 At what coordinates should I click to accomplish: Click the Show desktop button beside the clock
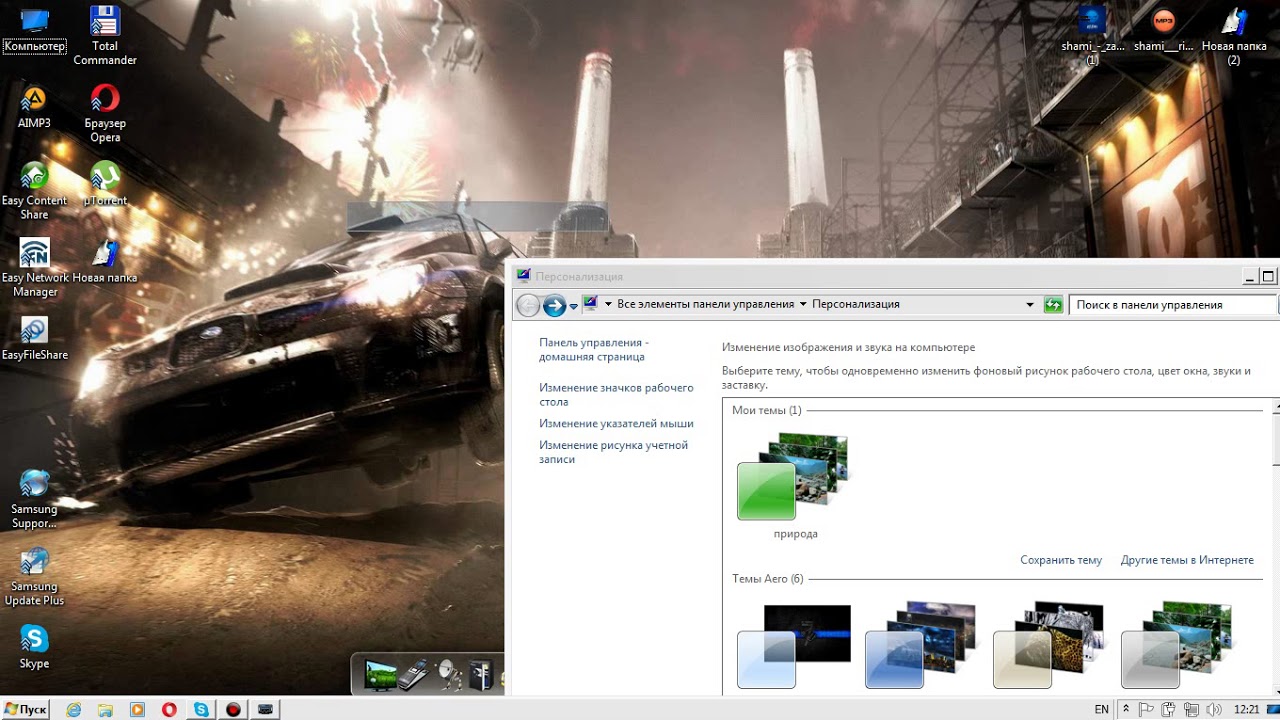(1274, 709)
